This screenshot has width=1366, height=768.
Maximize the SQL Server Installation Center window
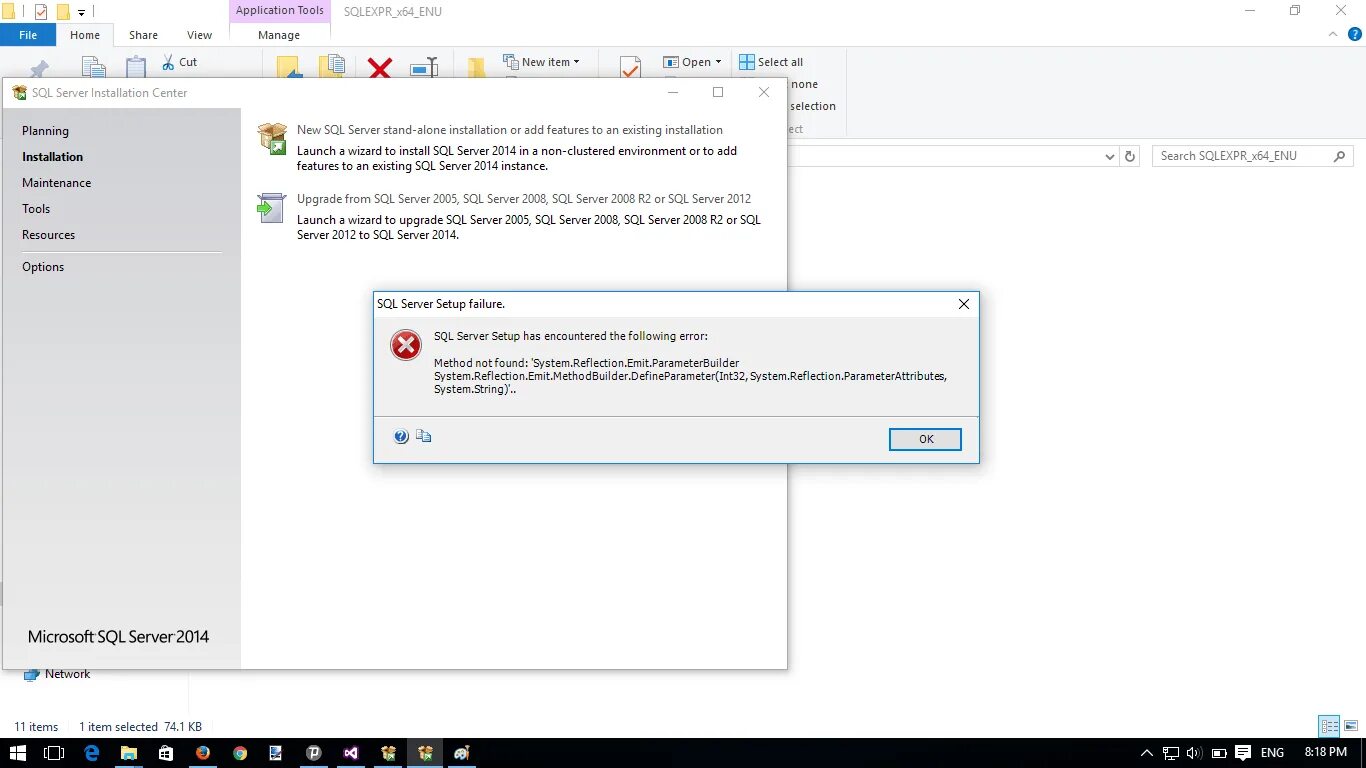(718, 92)
